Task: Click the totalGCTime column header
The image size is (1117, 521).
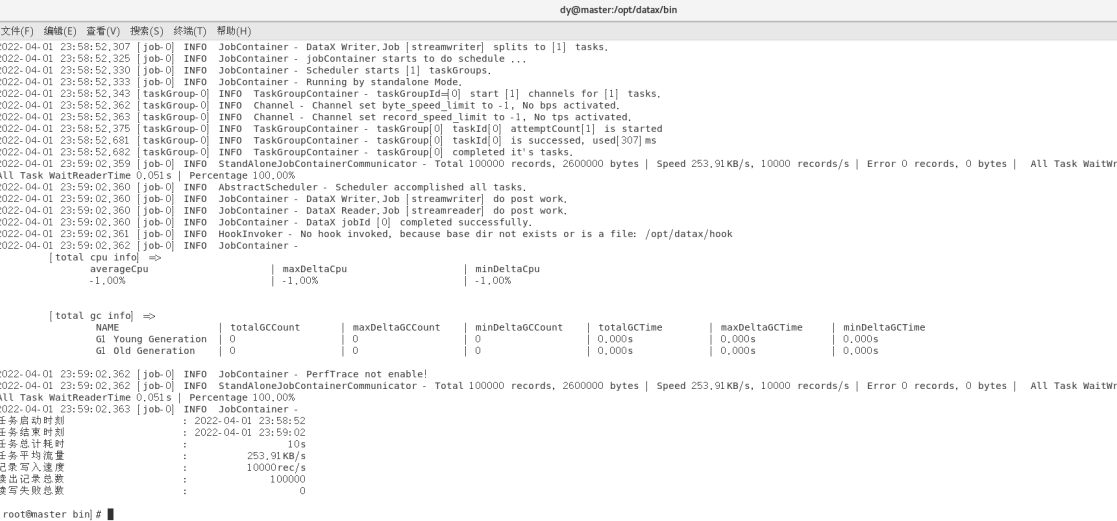Action: click(630, 327)
